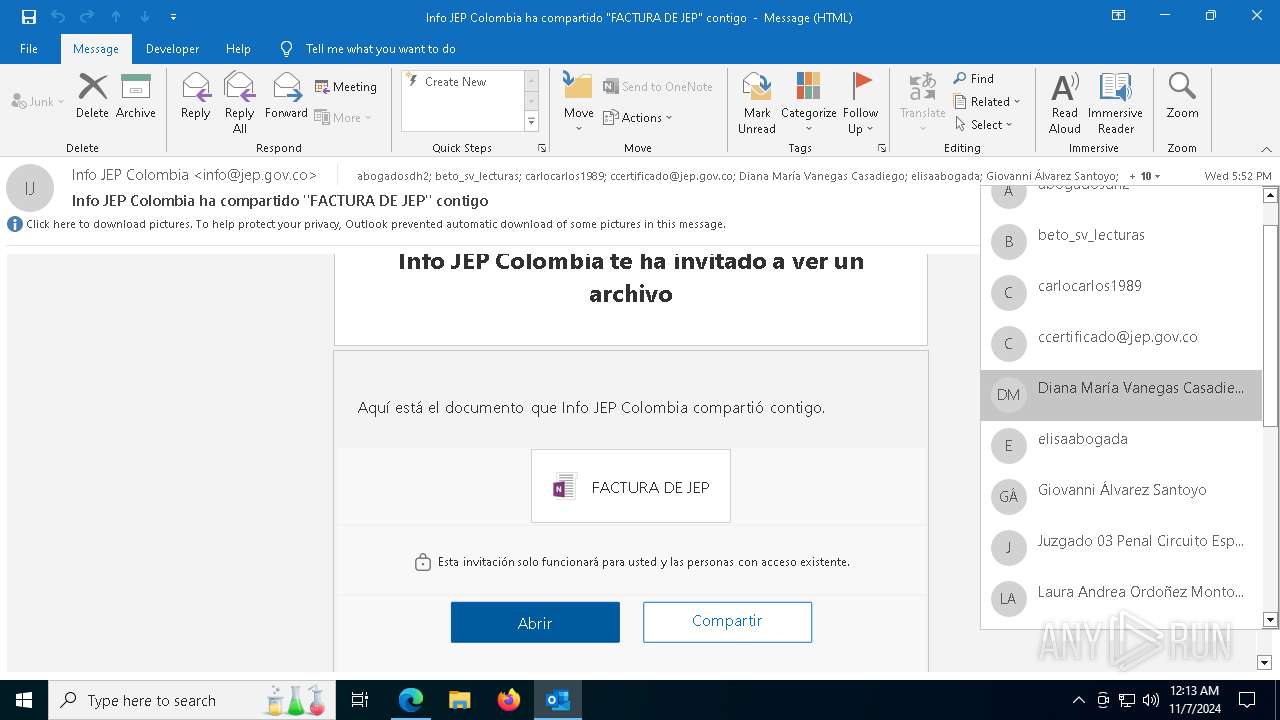Open the Actions dropdown
1280x720 pixels.
pyautogui.click(x=638, y=117)
